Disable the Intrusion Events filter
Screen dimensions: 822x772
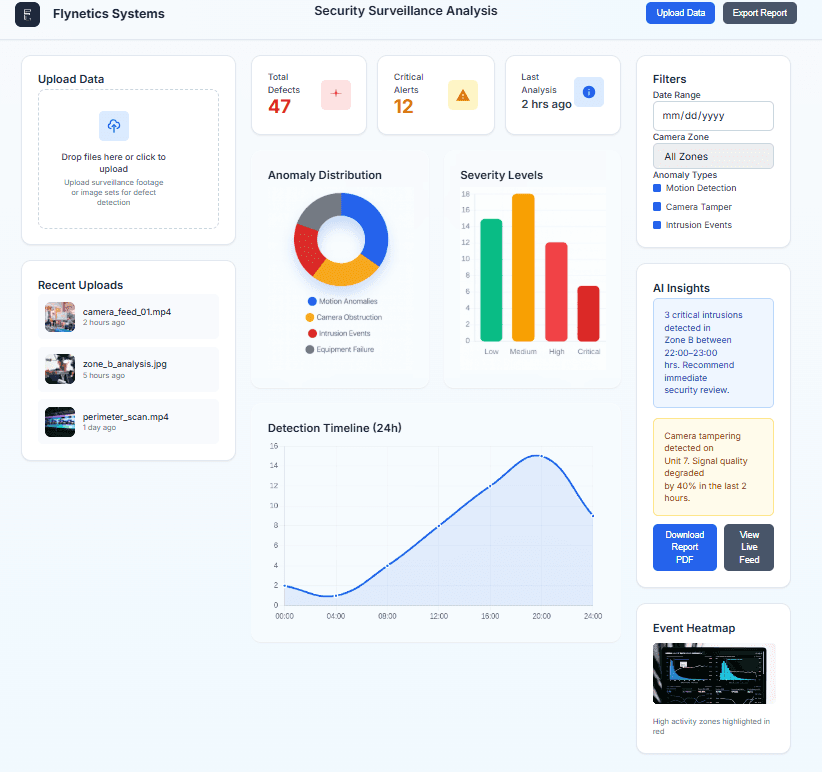657,225
